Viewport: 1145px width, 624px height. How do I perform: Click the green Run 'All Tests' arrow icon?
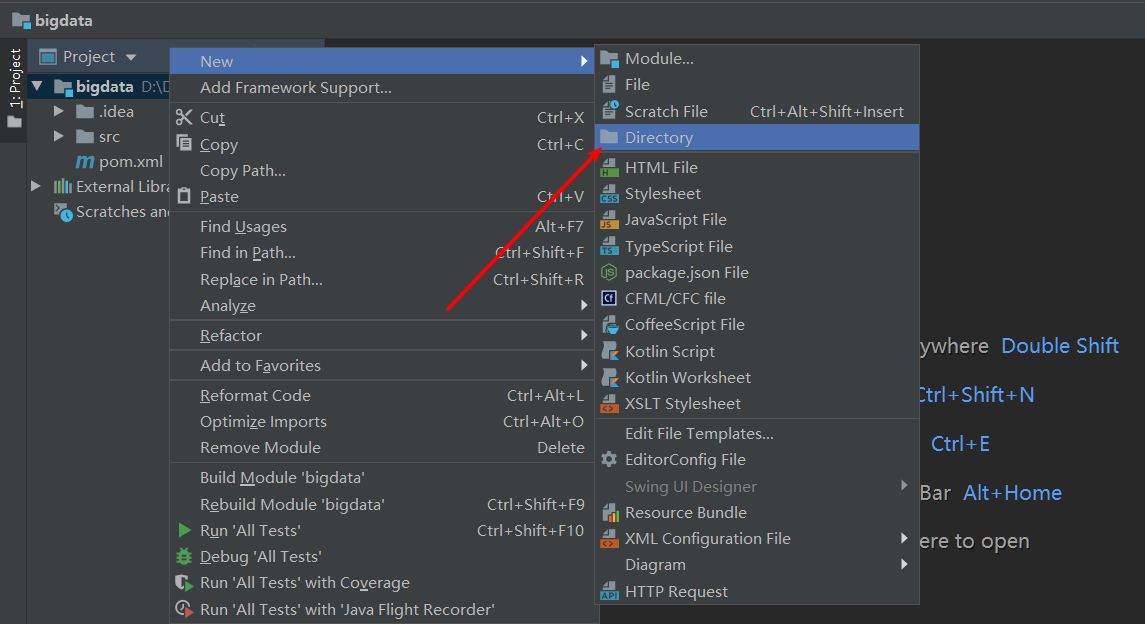[x=186, y=530]
